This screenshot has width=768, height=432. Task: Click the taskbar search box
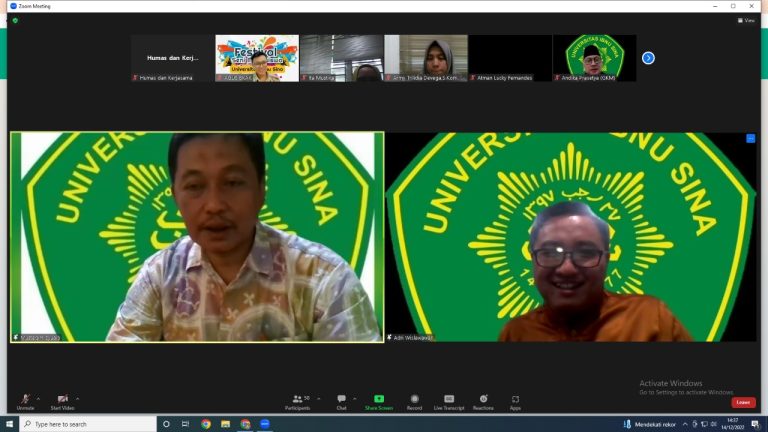[88, 424]
